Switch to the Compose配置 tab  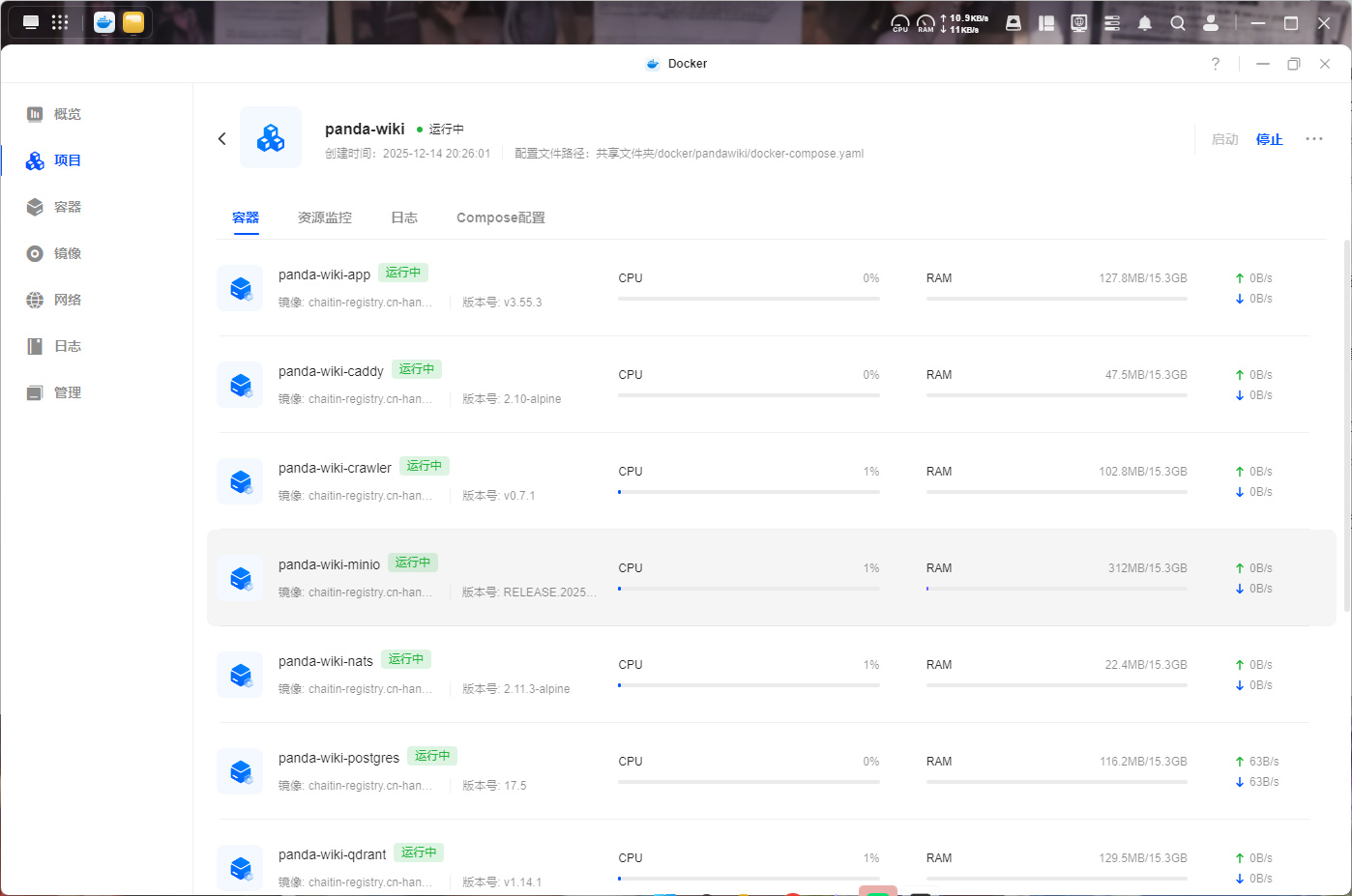[x=501, y=217]
